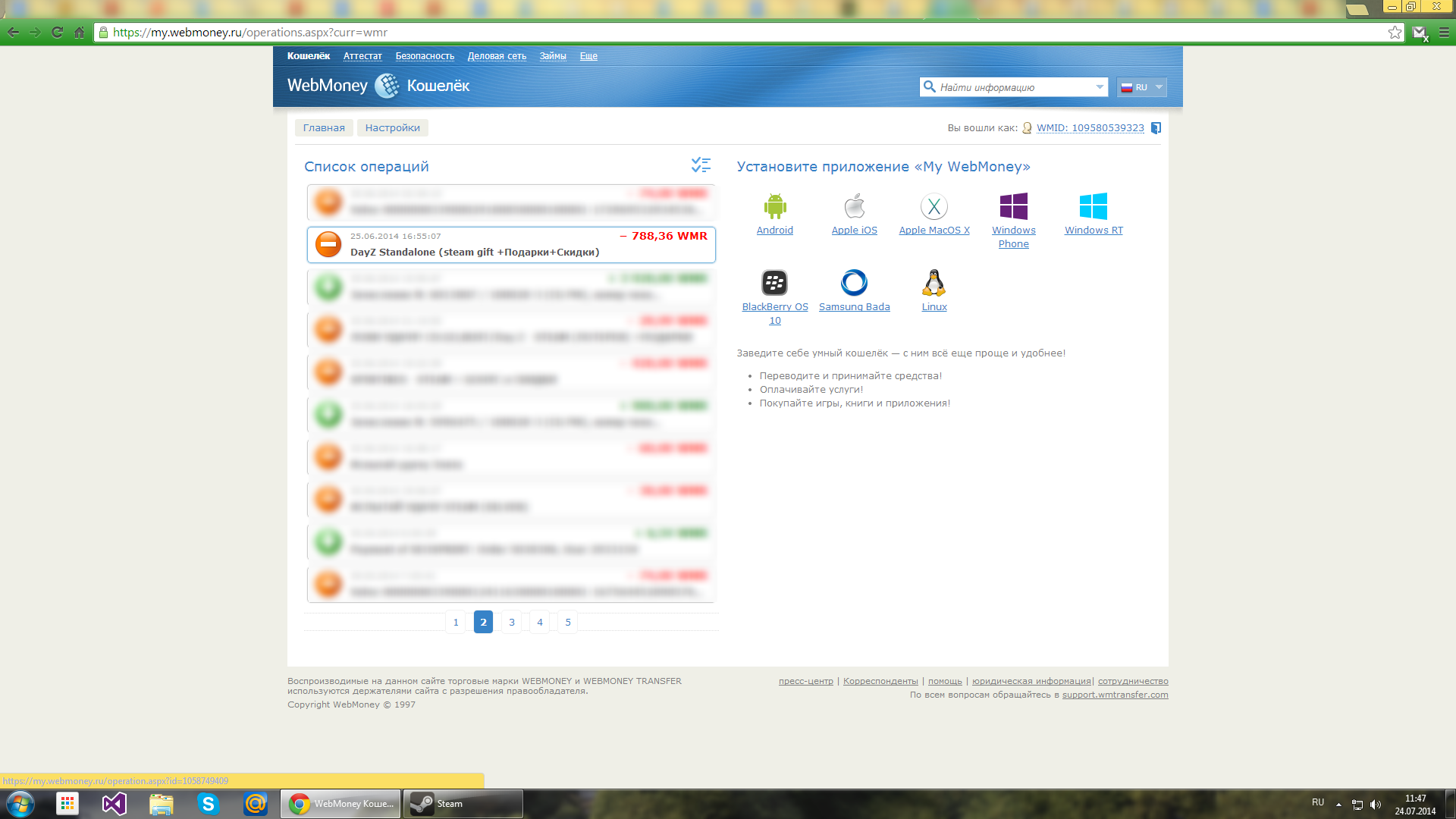
Task: Launch Visual Studio from the taskbar
Action: (115, 804)
